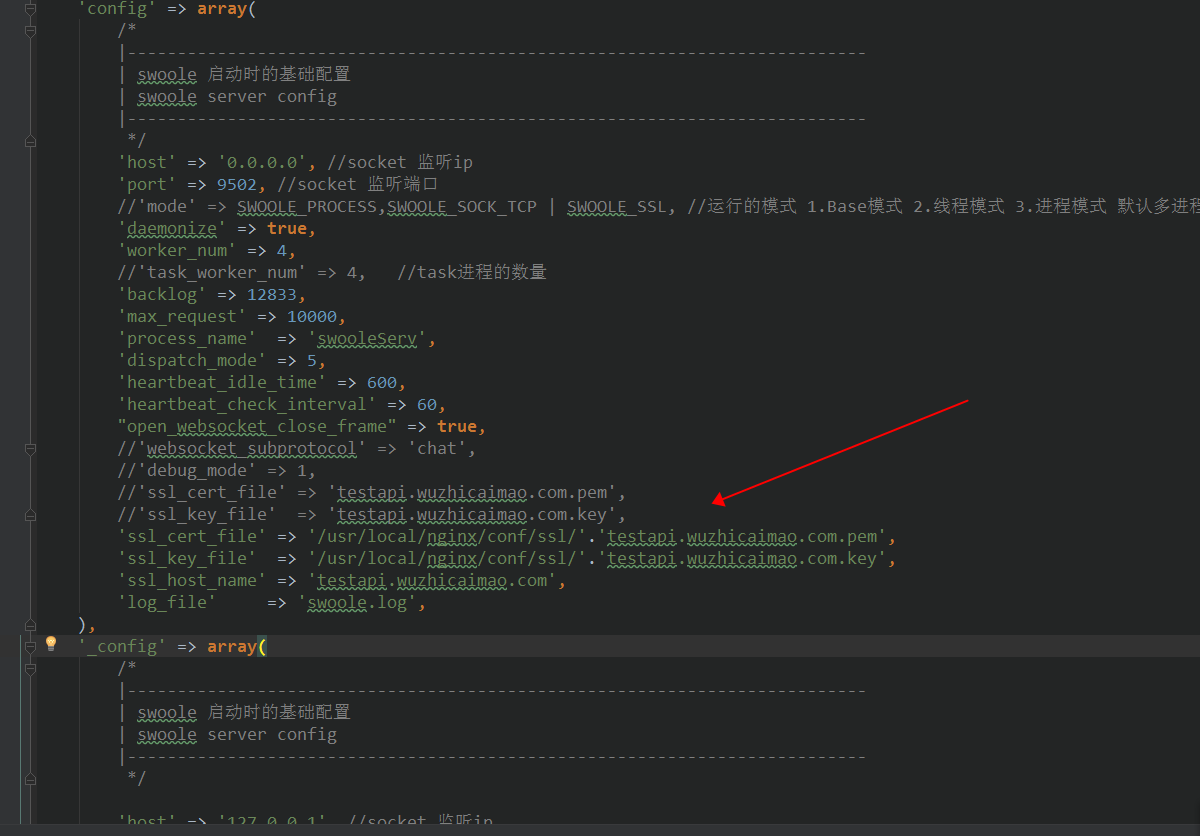Click the commented 'task_worker_num' key
The width and height of the screenshot is (1200, 836).
(222, 272)
